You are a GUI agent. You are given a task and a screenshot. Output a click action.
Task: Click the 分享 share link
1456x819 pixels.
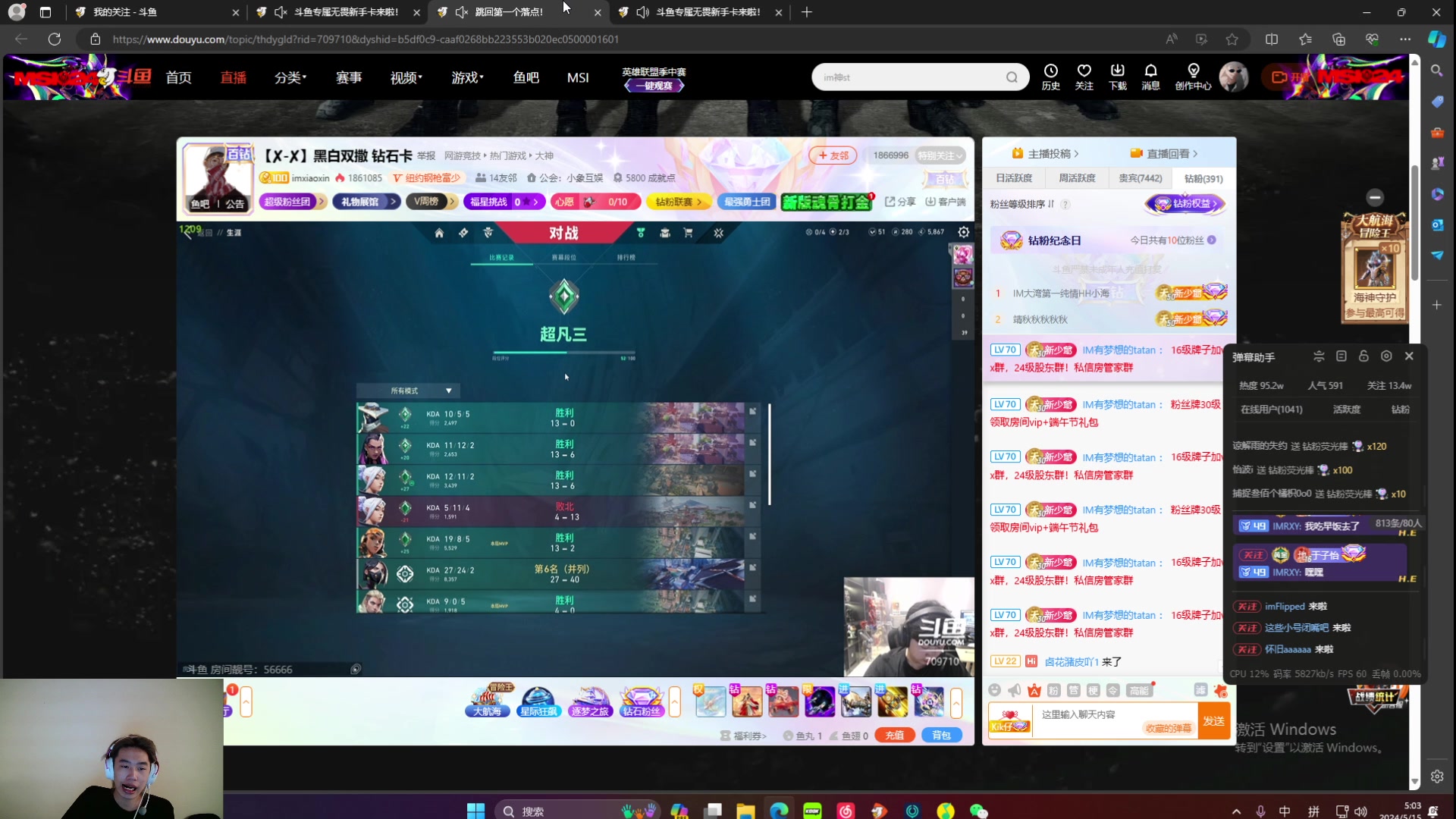coord(900,201)
